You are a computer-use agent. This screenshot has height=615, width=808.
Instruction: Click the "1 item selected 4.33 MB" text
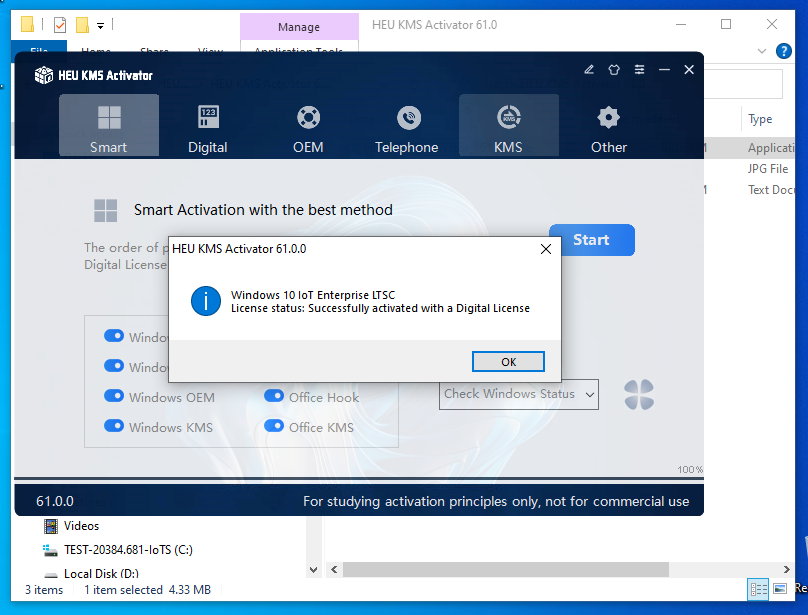point(147,590)
